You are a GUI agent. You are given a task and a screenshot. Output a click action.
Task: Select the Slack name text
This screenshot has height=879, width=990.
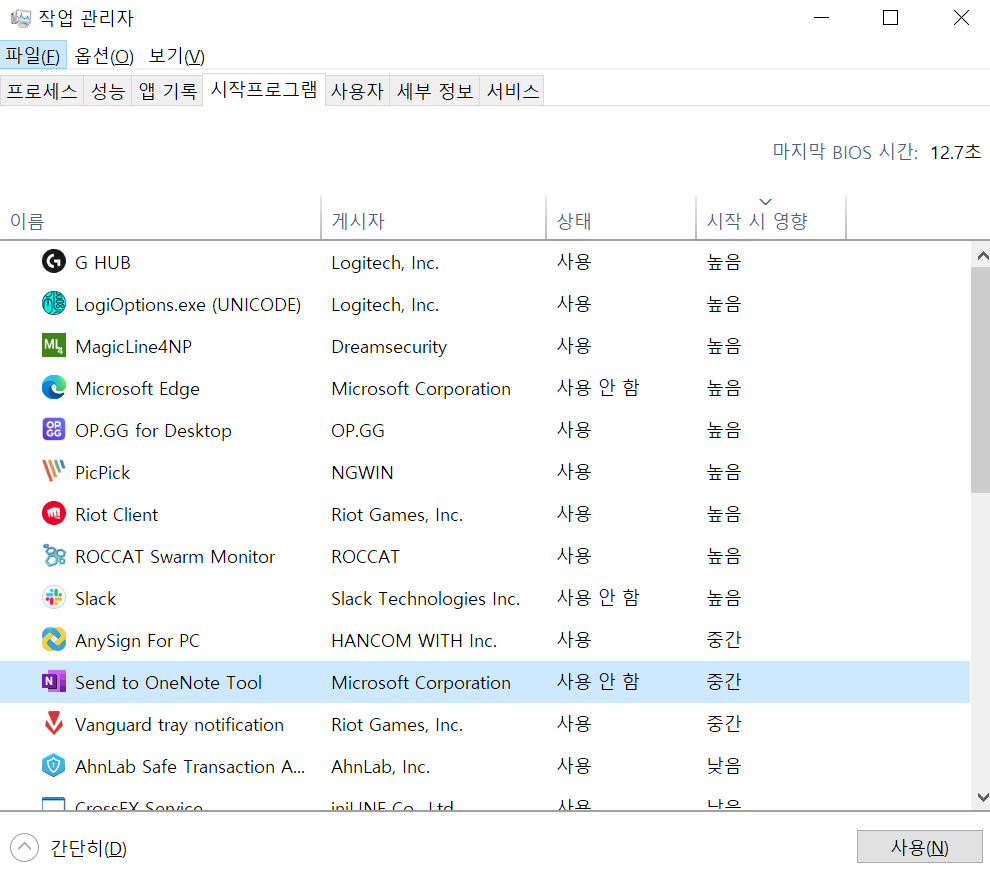[95, 599]
